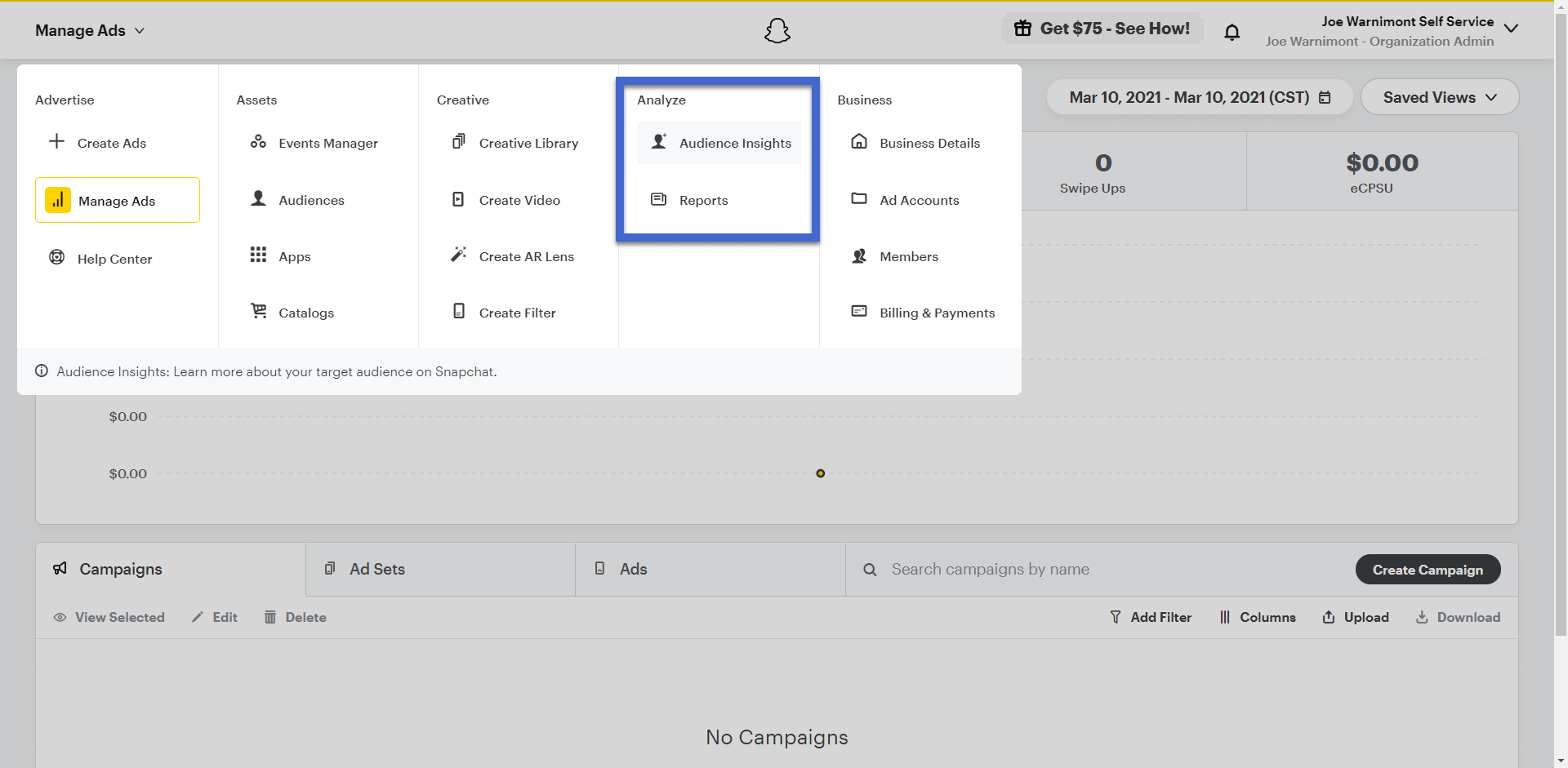Viewport: 1568px width, 768px height.
Task: Open the Catalogs cart icon item
Action: [x=259, y=311]
